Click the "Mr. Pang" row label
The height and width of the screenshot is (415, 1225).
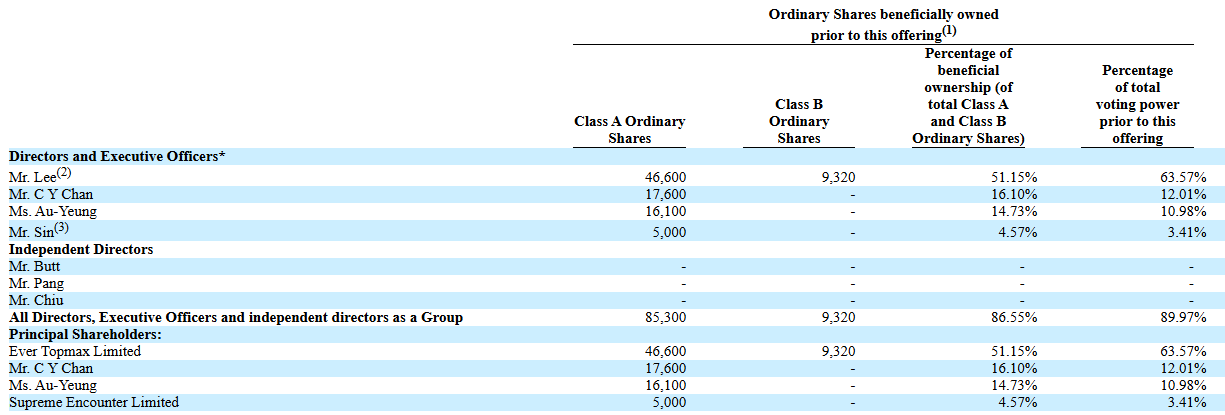click(35, 283)
